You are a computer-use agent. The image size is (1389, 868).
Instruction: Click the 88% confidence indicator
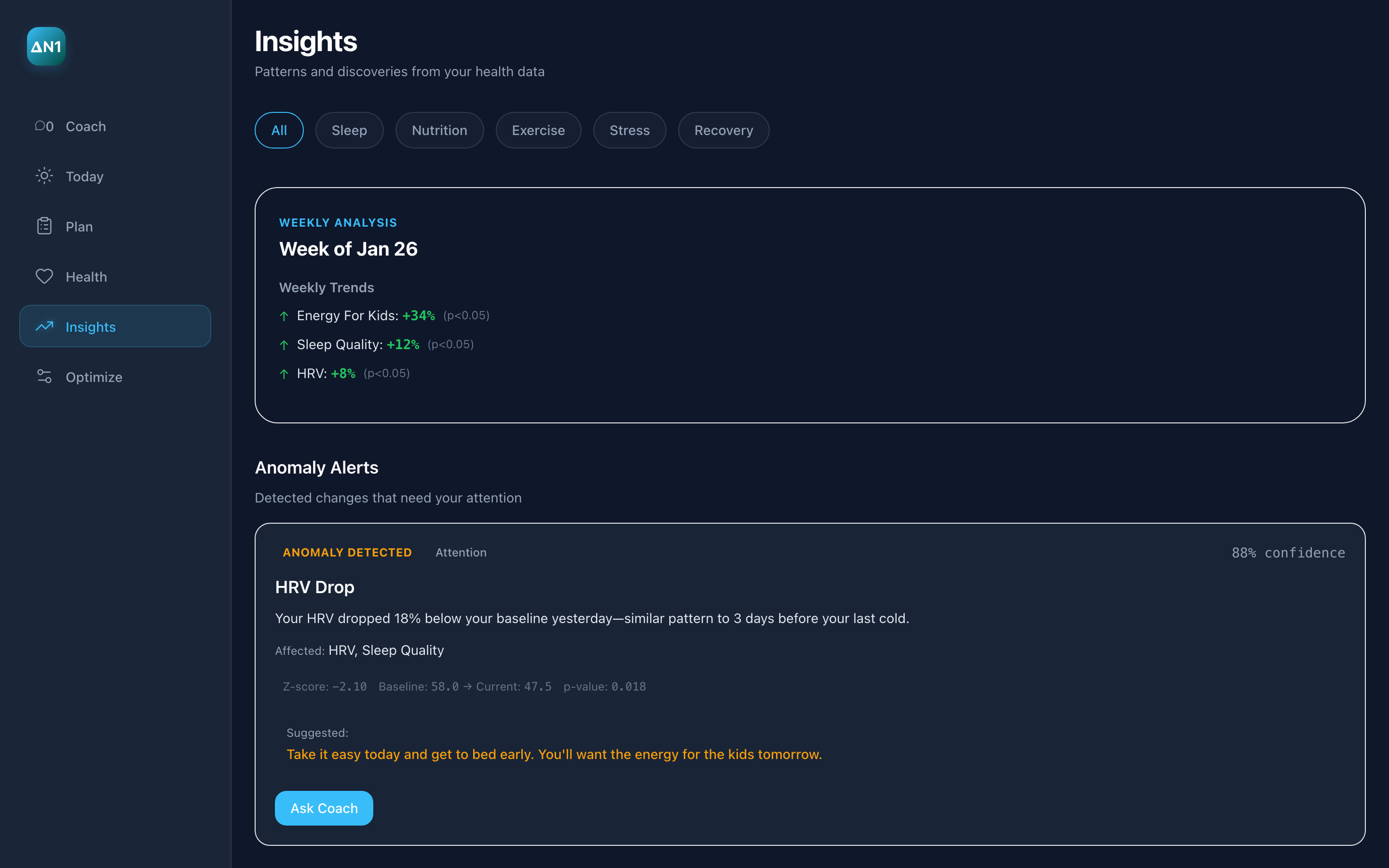(1288, 552)
